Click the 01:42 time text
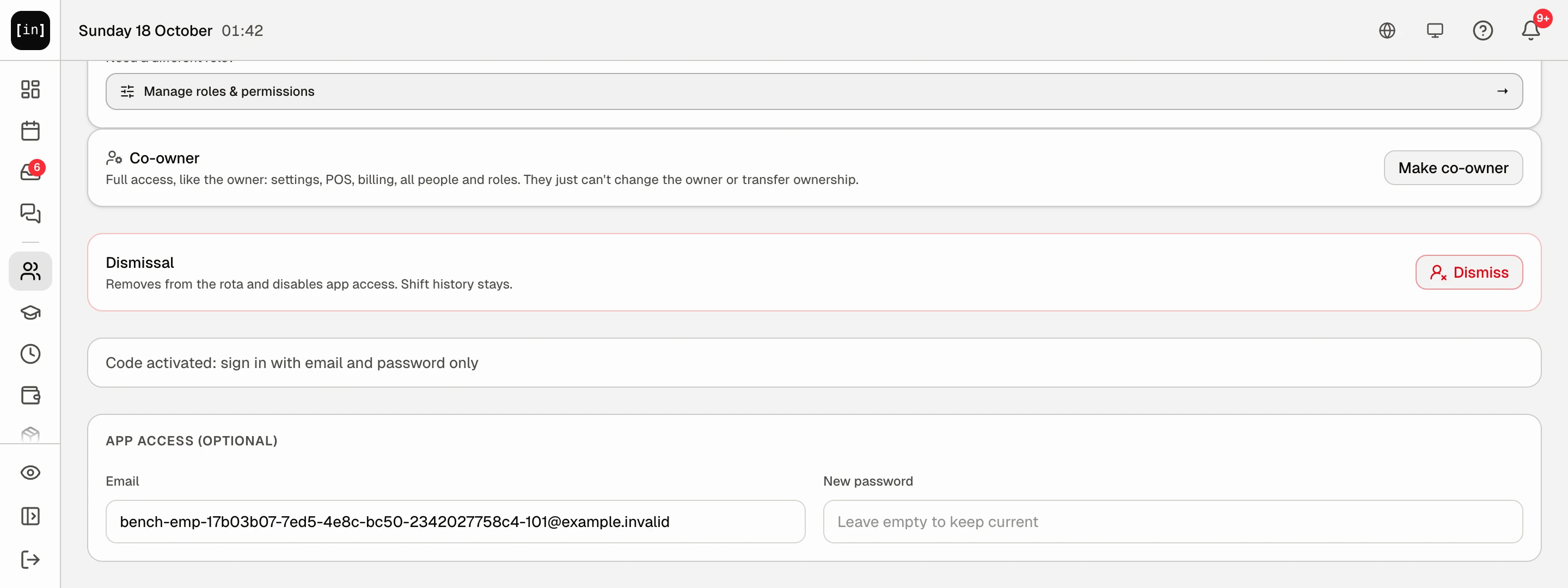Image resolution: width=1568 pixels, height=588 pixels. (x=242, y=30)
